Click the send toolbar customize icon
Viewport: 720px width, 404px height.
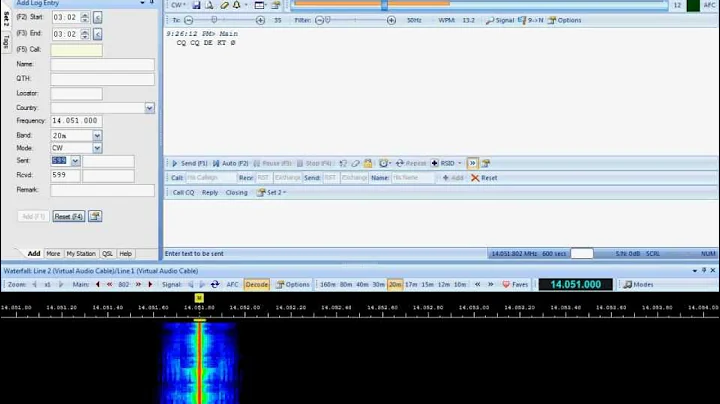coord(486,163)
